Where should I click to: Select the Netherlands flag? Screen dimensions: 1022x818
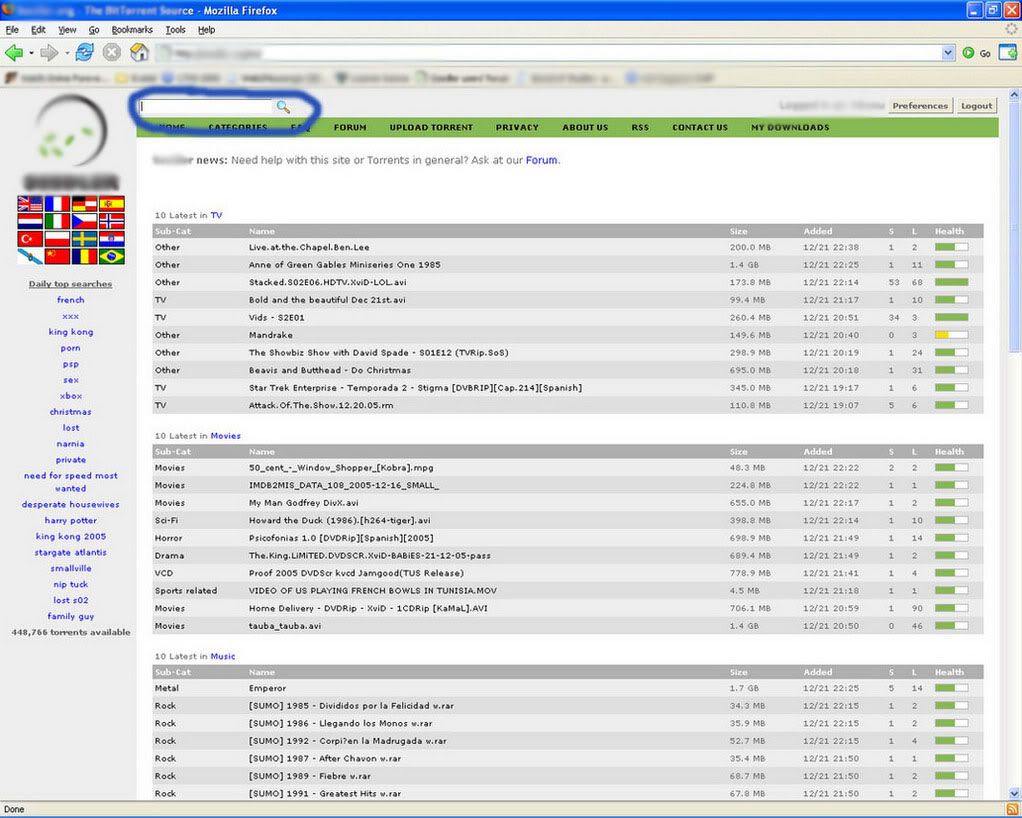point(30,222)
